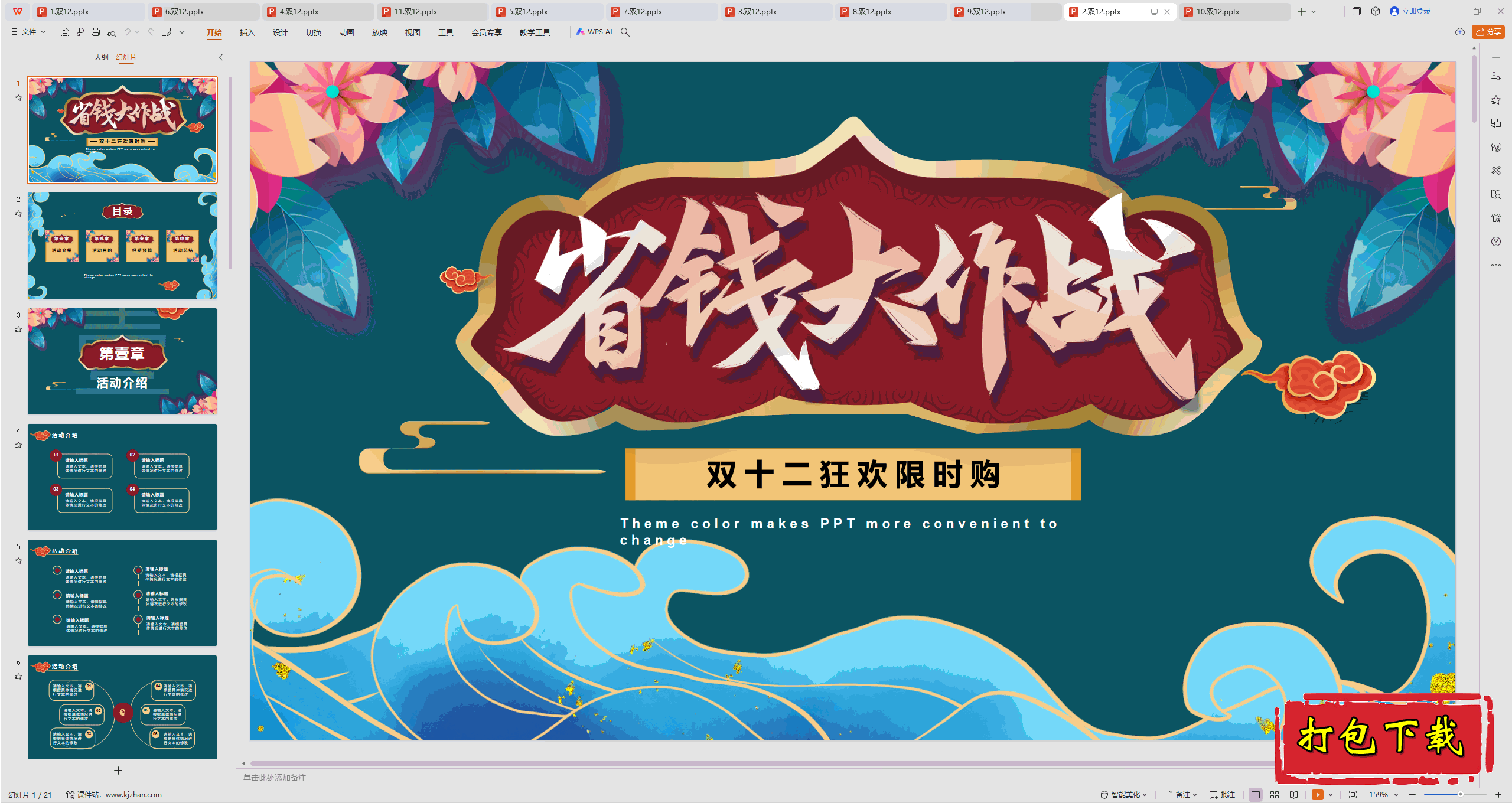The image size is (1512, 803).
Task: Collapse the right sidebar minus line icon
Action: click(1496, 57)
